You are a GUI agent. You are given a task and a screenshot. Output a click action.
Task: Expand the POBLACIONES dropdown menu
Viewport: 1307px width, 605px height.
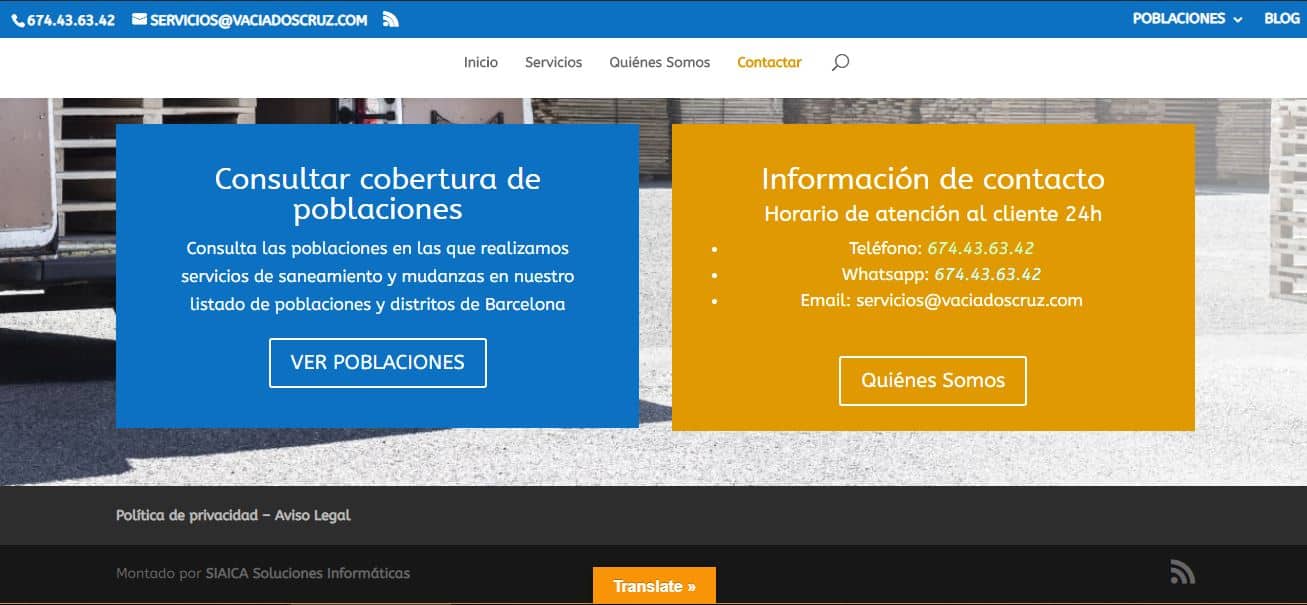tap(1187, 19)
